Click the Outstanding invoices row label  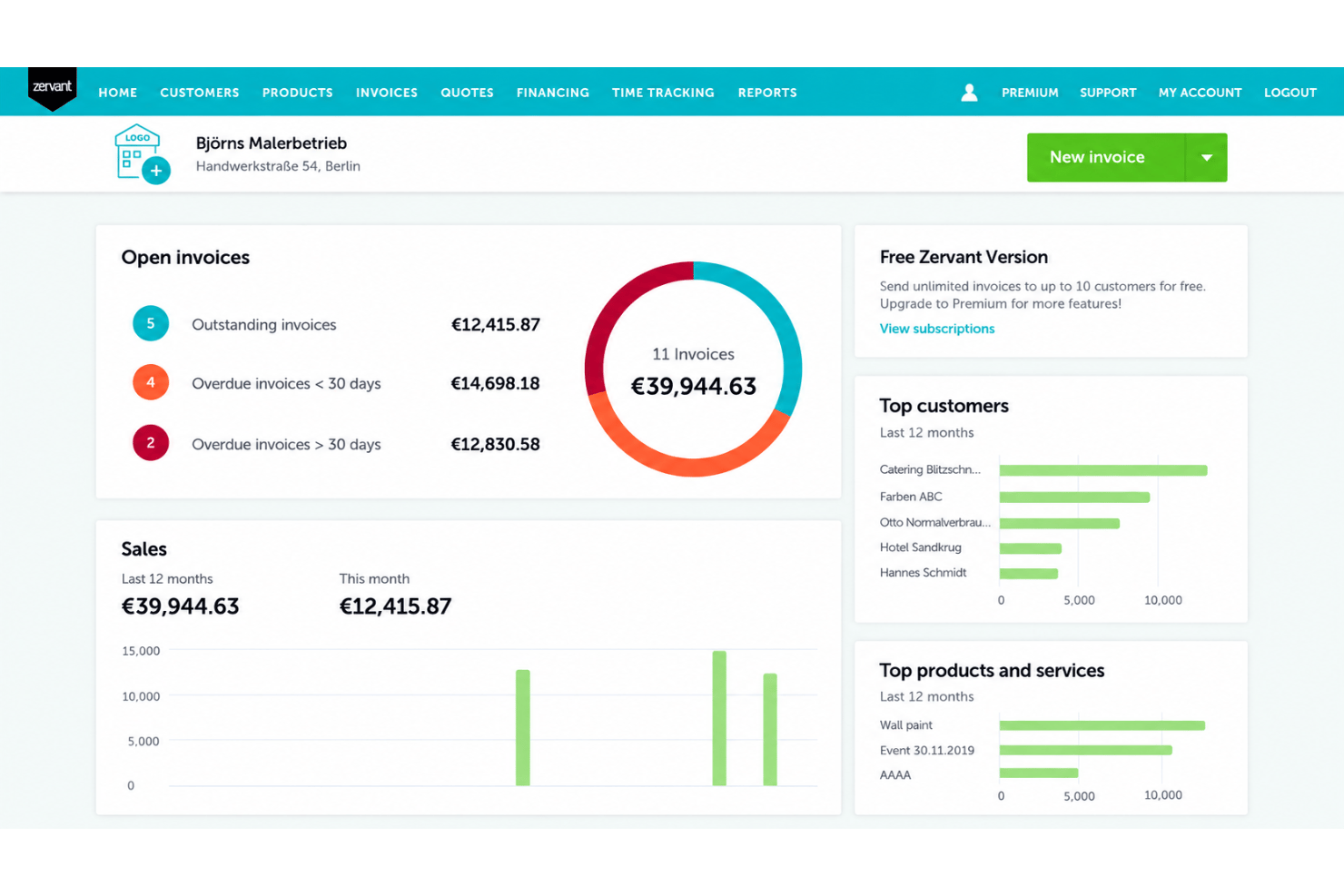(x=264, y=325)
